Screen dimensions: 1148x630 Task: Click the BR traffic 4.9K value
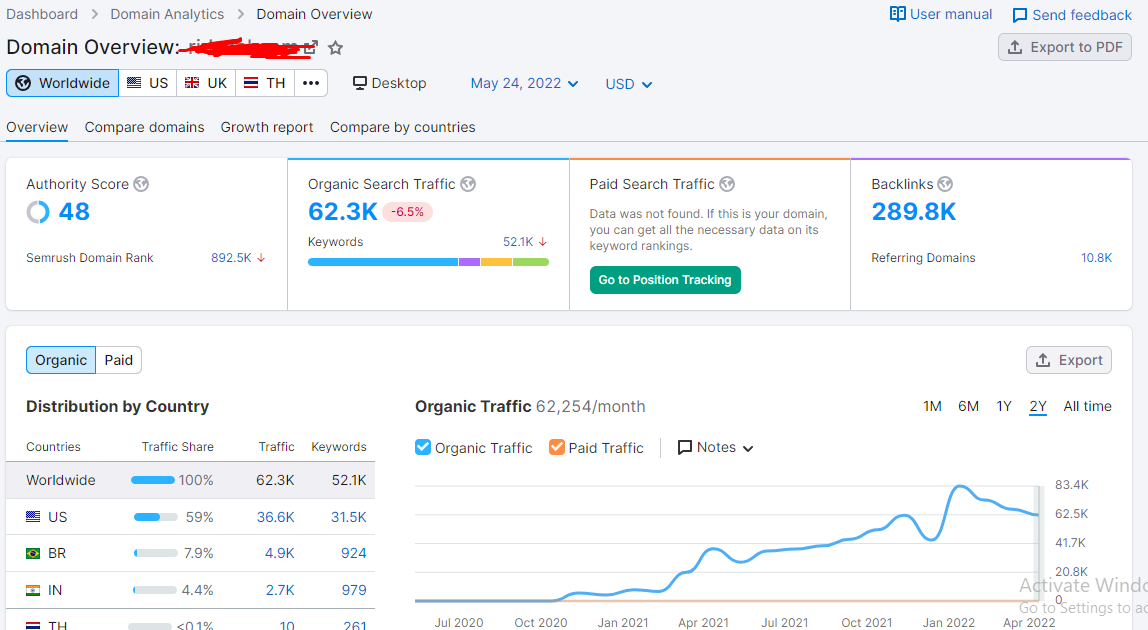pos(280,553)
